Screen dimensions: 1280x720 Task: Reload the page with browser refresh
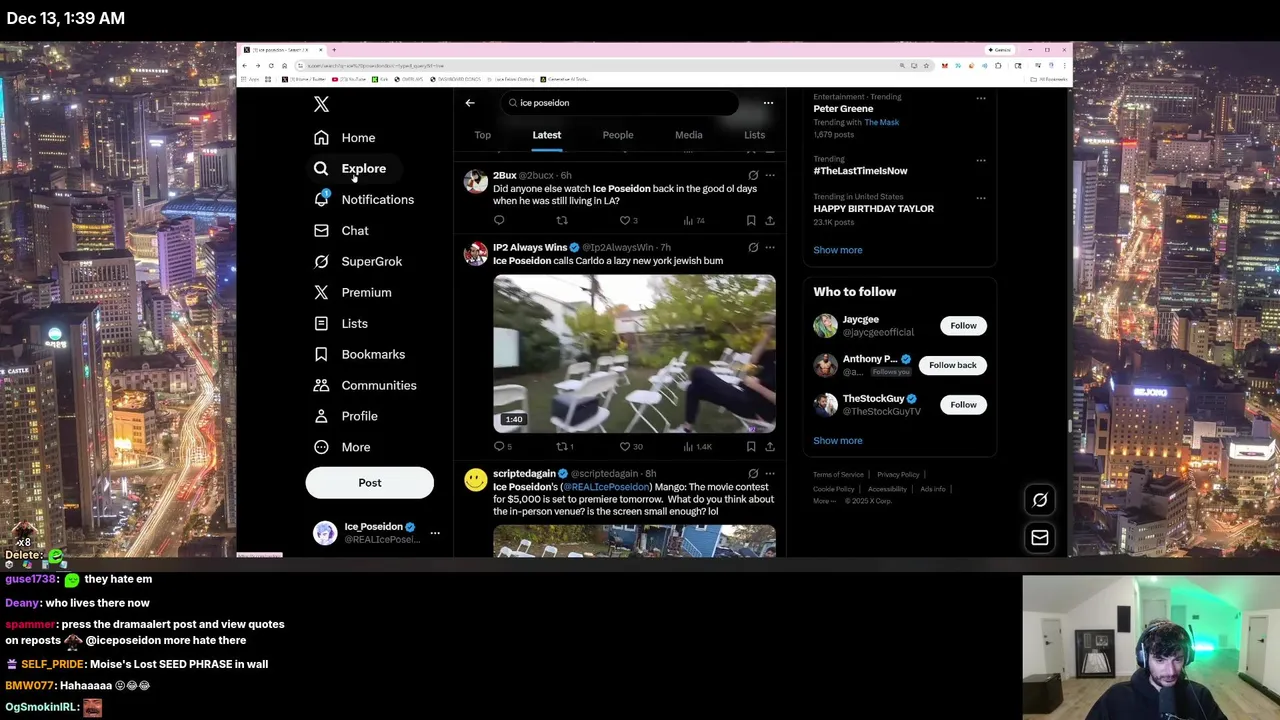click(x=270, y=65)
